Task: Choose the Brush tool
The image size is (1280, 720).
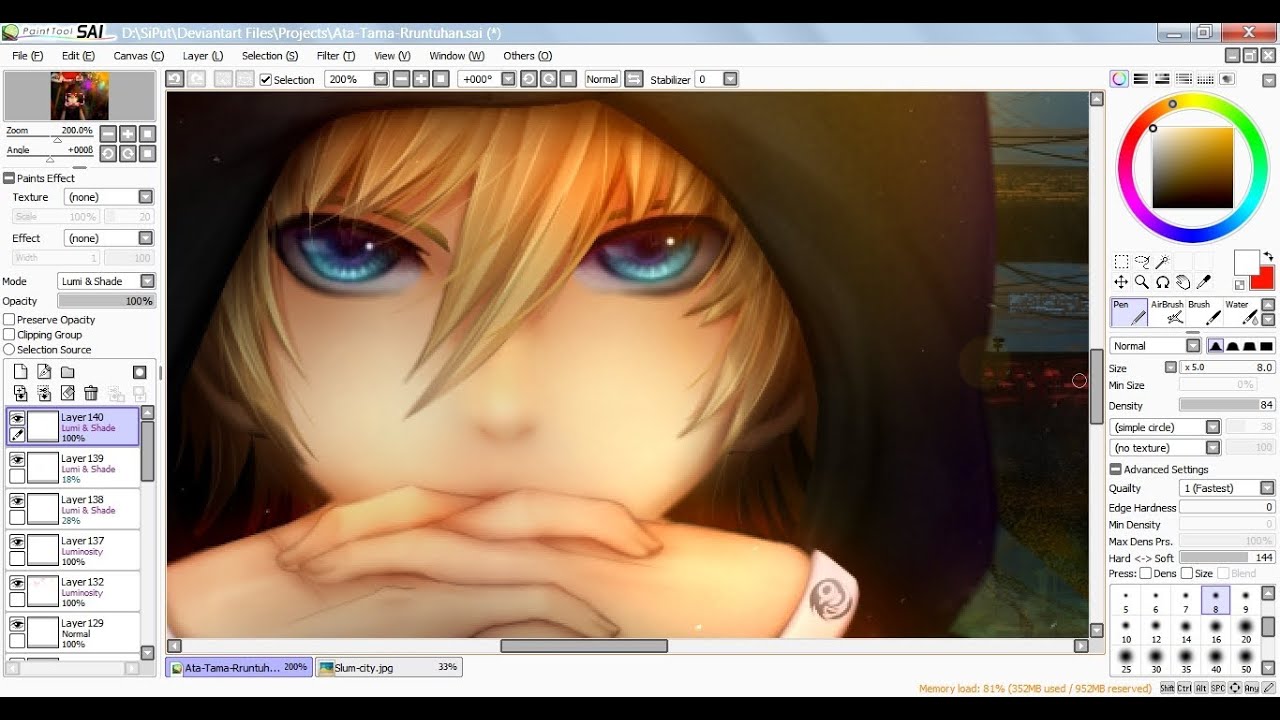Action: pyautogui.click(x=1205, y=313)
